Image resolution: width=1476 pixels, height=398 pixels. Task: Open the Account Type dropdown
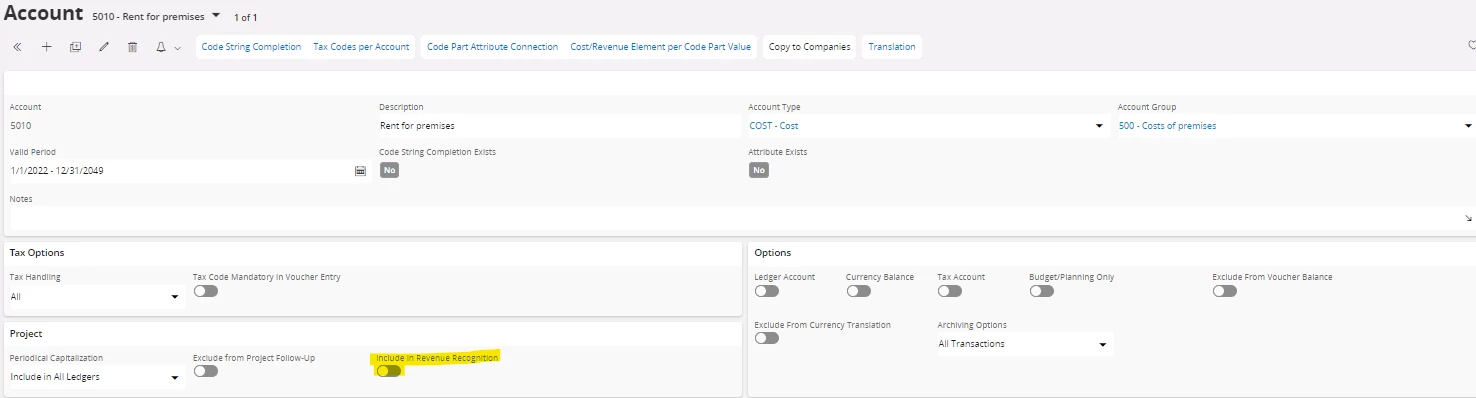[927, 126]
